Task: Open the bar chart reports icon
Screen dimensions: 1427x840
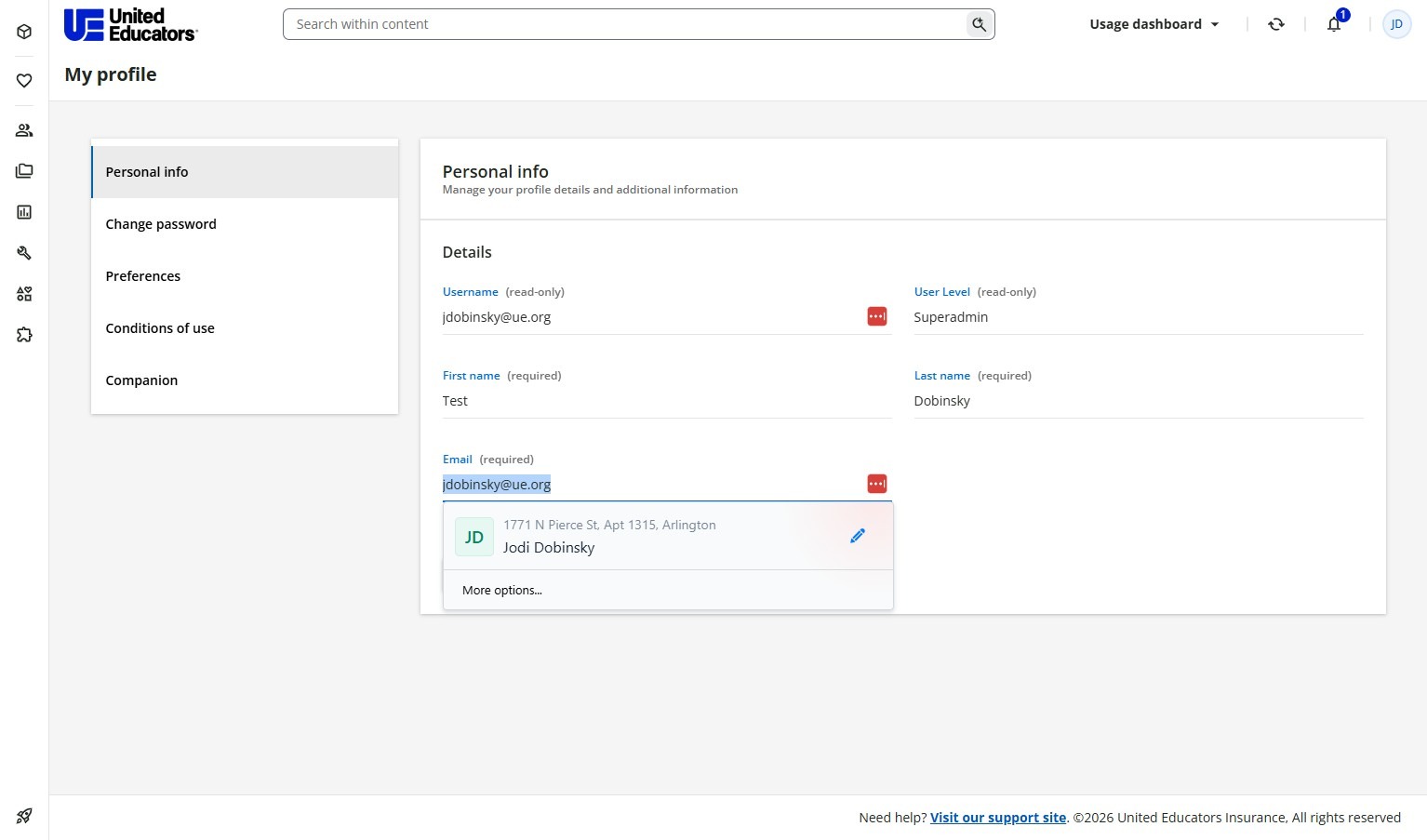Action: tap(24, 212)
